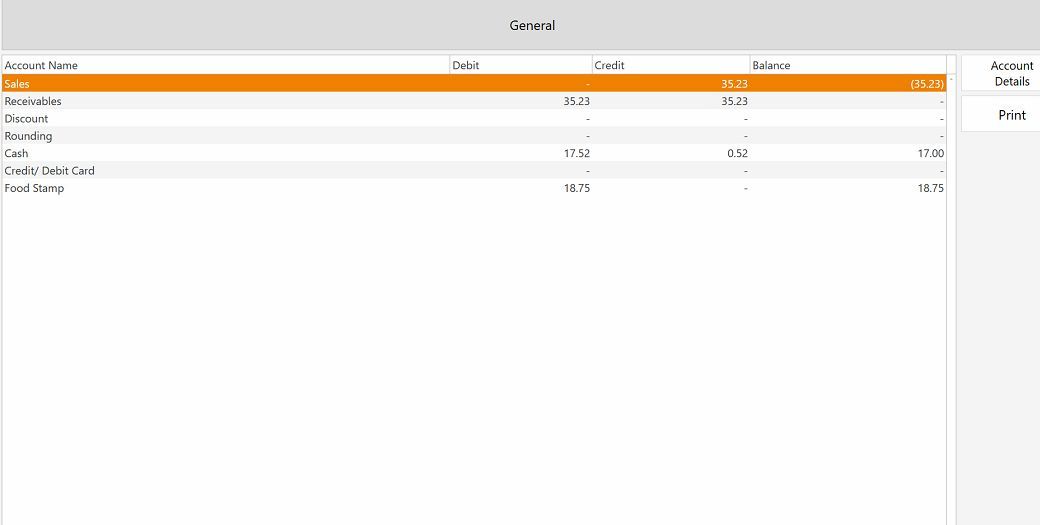Click the Sales balance (35.23)

(927, 84)
